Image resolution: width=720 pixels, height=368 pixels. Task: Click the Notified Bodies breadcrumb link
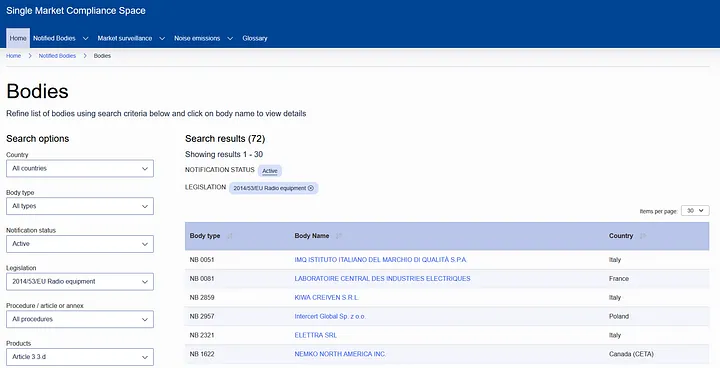point(57,56)
